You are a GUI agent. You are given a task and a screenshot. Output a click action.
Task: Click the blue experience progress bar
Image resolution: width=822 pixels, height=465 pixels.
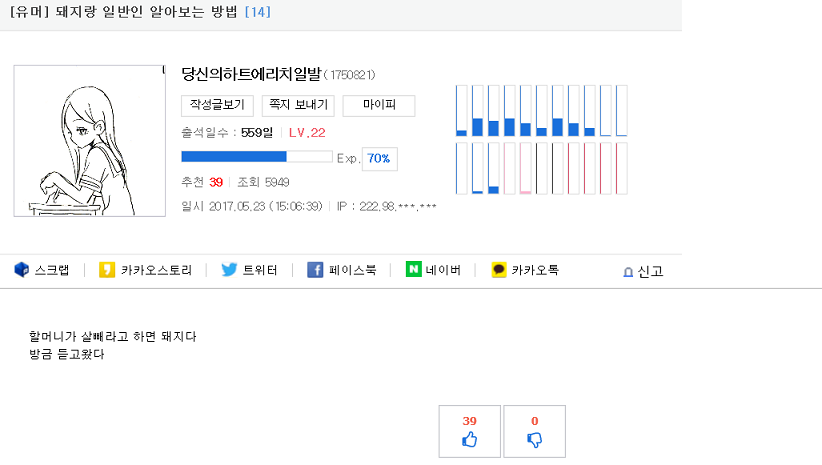[x=257, y=156]
